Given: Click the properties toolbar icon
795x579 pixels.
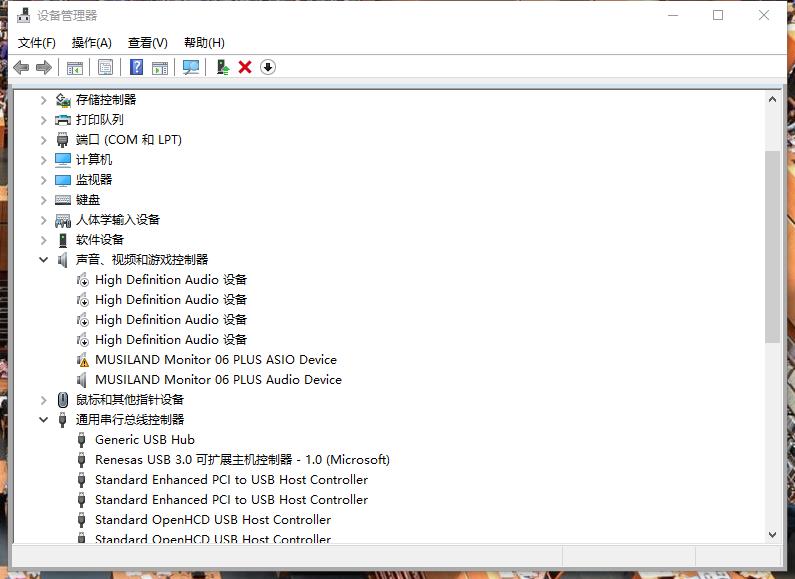Looking at the screenshot, I should [105, 67].
